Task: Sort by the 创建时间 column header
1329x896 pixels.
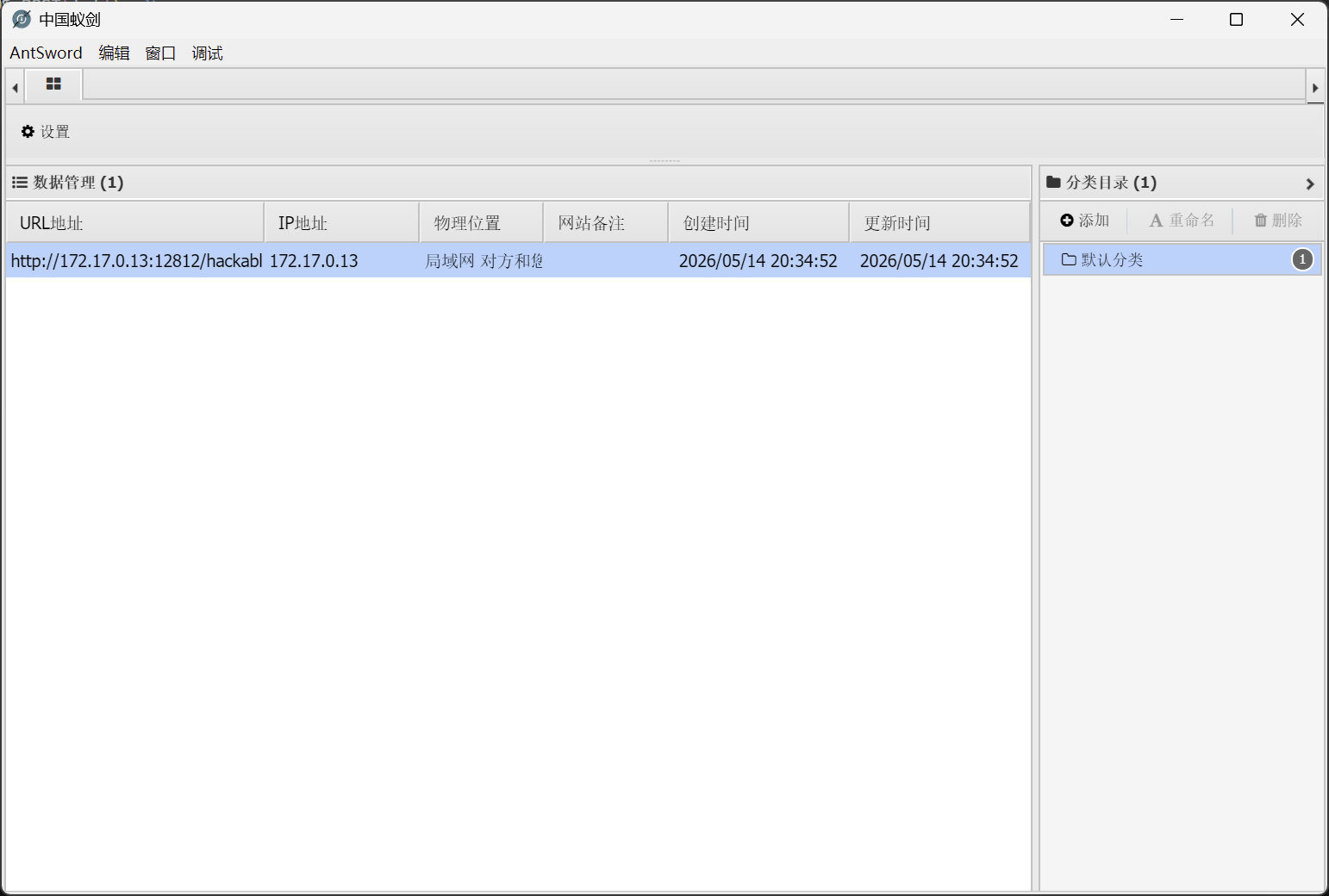Action: coord(758,222)
